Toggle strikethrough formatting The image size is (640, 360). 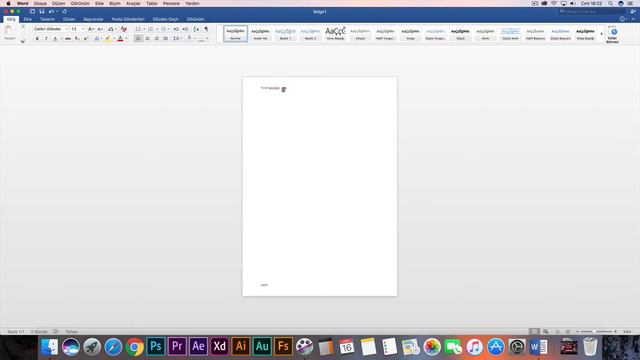(x=68, y=38)
